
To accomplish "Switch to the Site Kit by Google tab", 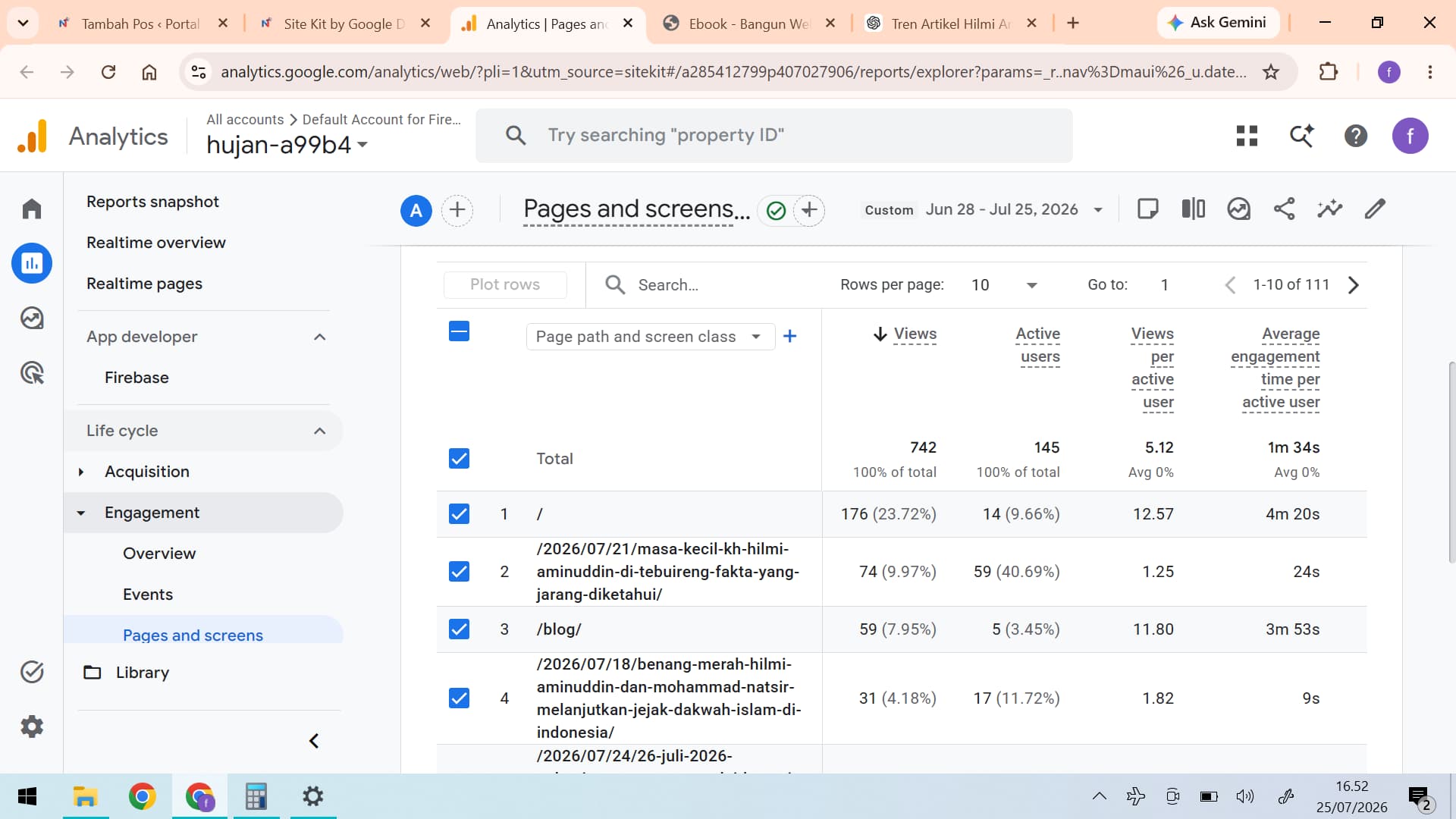I will click(x=344, y=24).
